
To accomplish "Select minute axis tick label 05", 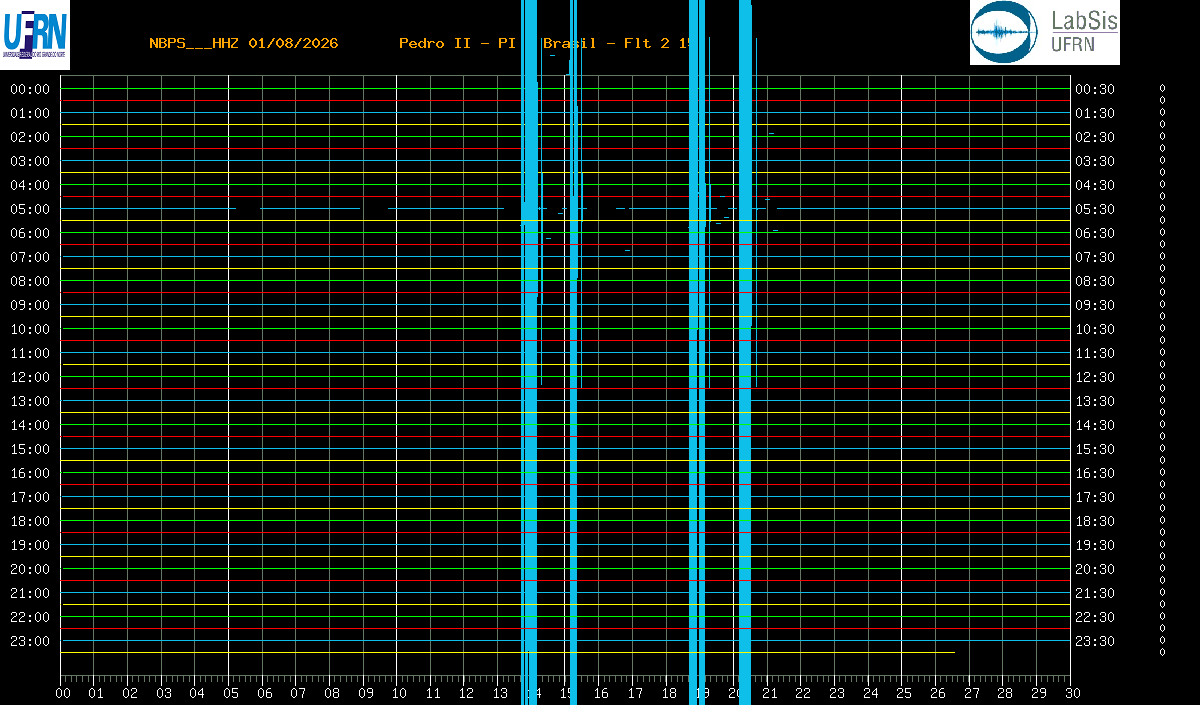I will (231, 693).
